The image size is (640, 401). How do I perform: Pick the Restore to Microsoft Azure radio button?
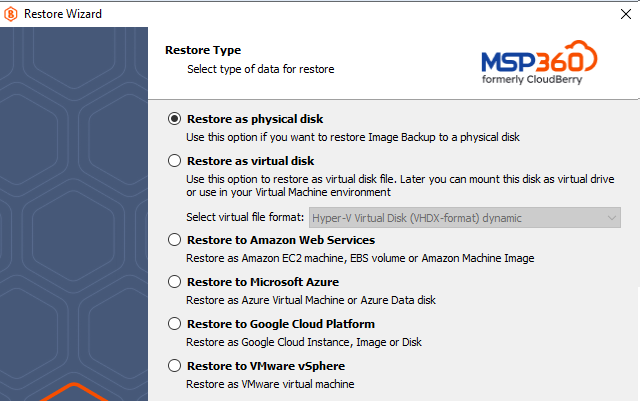click(x=174, y=282)
